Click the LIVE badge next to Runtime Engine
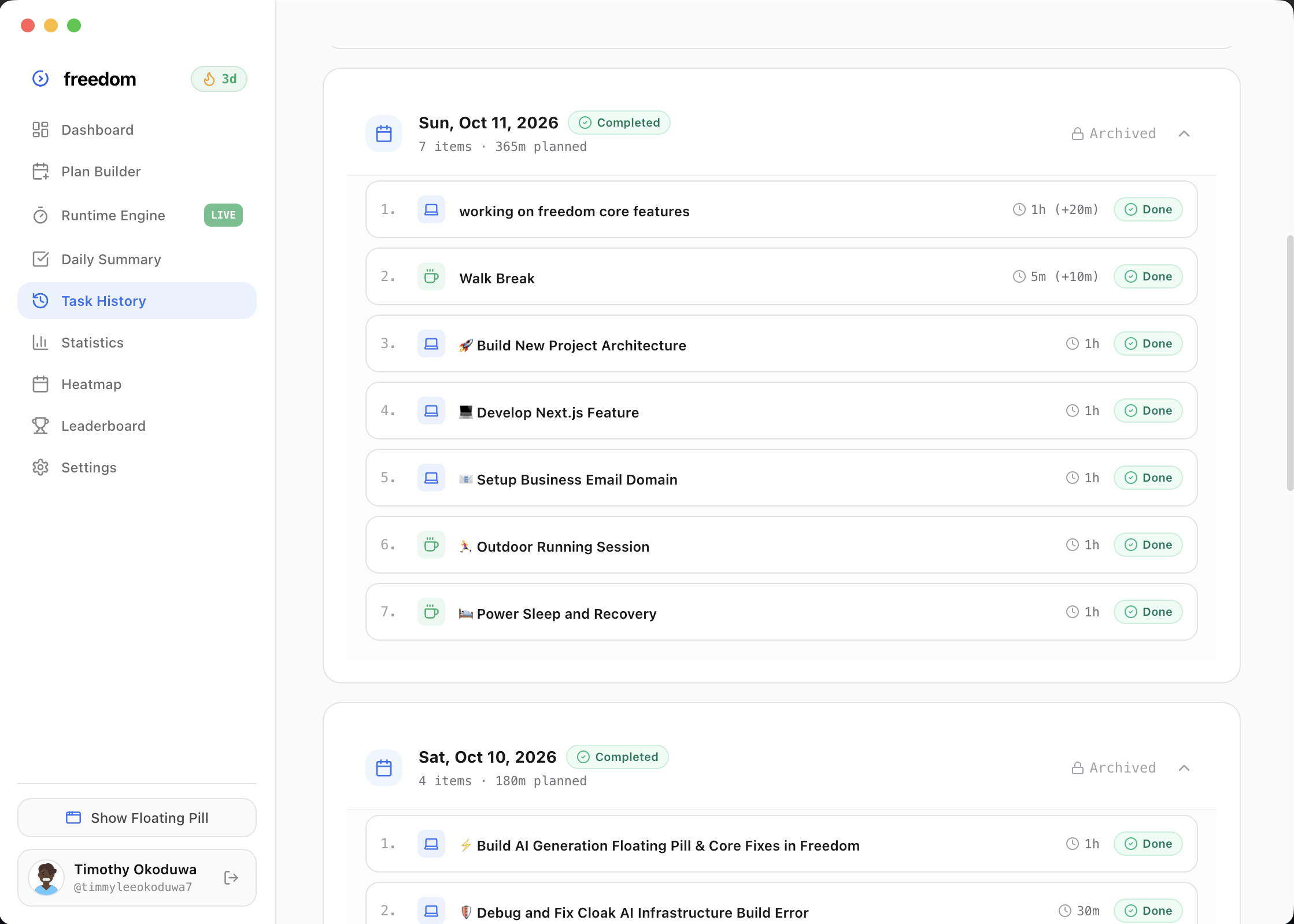Viewport: 1294px width, 924px height. coord(223,215)
